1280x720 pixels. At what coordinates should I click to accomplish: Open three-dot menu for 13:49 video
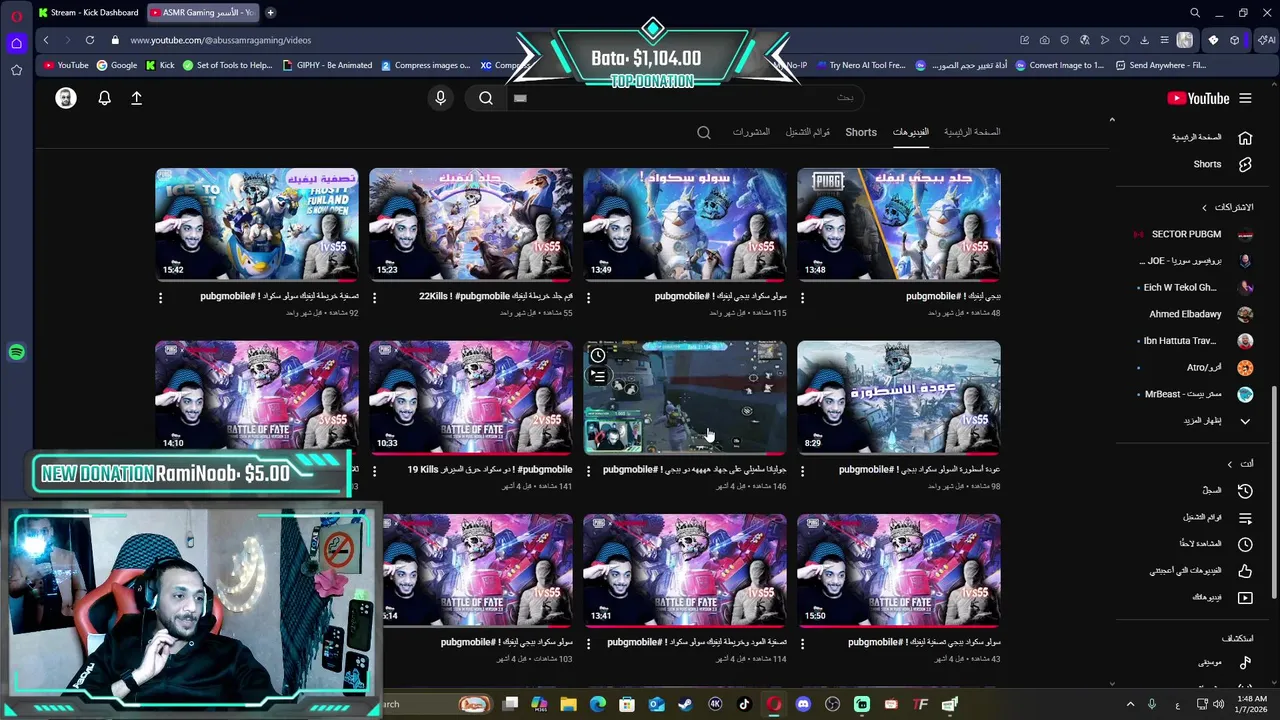[x=588, y=298]
